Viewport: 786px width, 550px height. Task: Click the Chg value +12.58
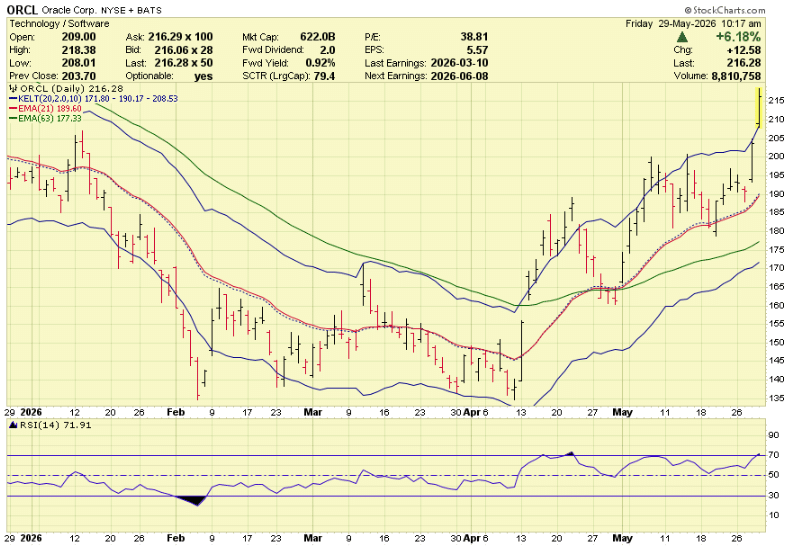point(743,50)
